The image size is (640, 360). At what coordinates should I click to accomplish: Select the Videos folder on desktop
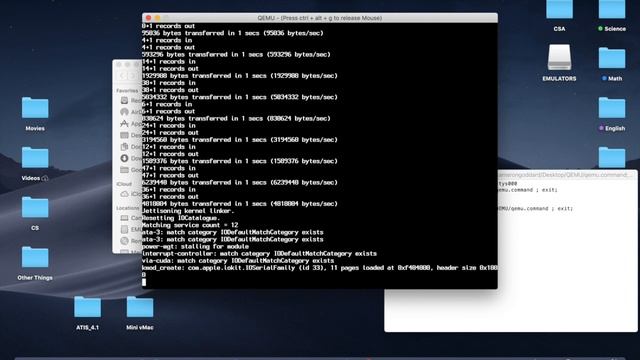[x=35, y=163]
